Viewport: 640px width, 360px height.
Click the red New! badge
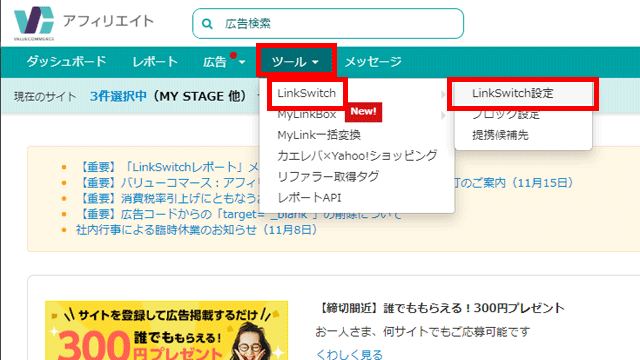363,112
